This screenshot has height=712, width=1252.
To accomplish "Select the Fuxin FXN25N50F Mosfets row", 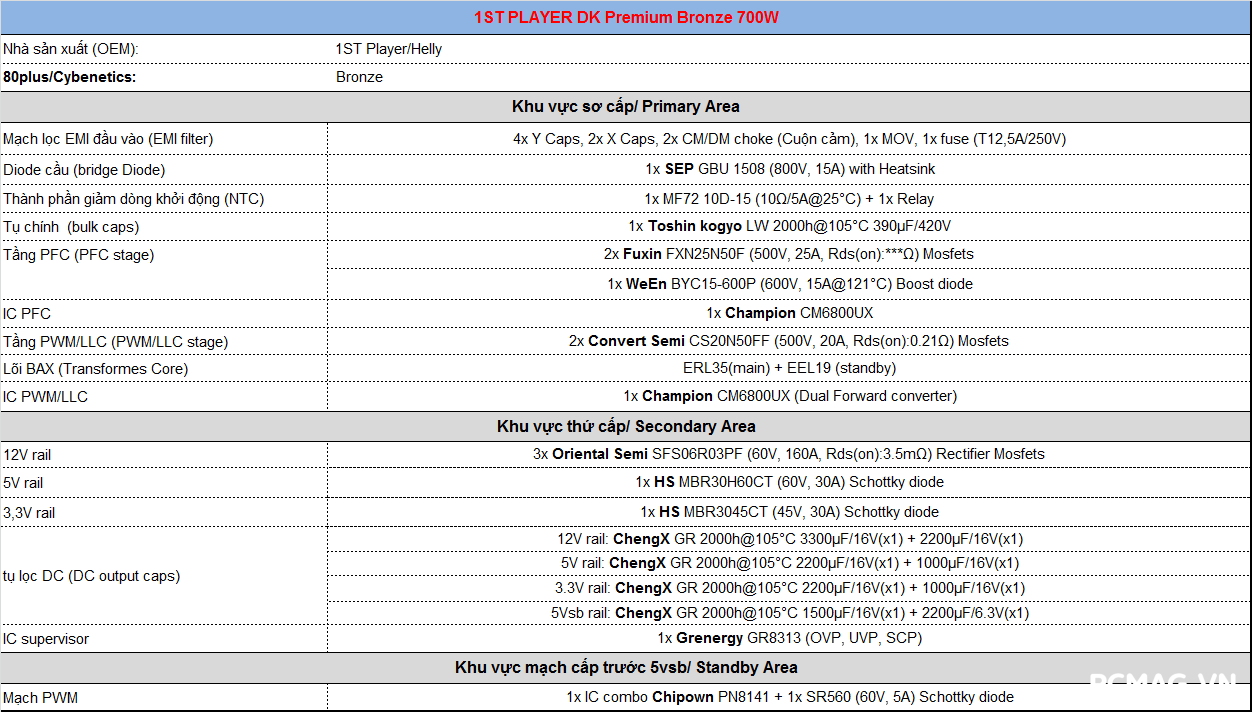I will click(789, 254).
